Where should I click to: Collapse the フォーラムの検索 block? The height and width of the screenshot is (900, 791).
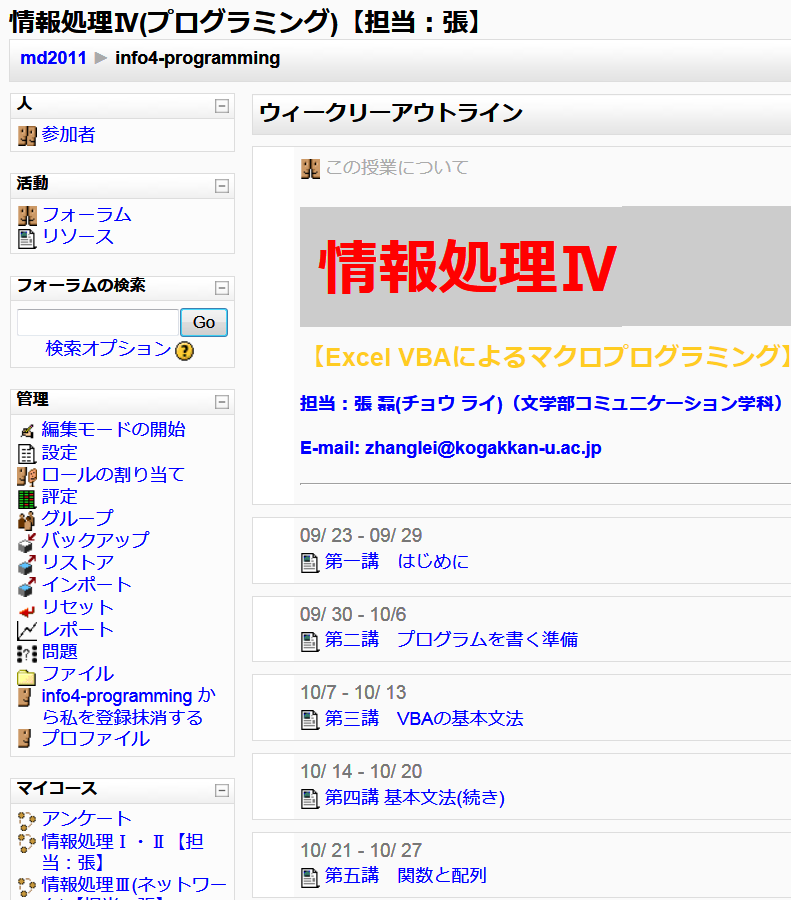(222, 288)
